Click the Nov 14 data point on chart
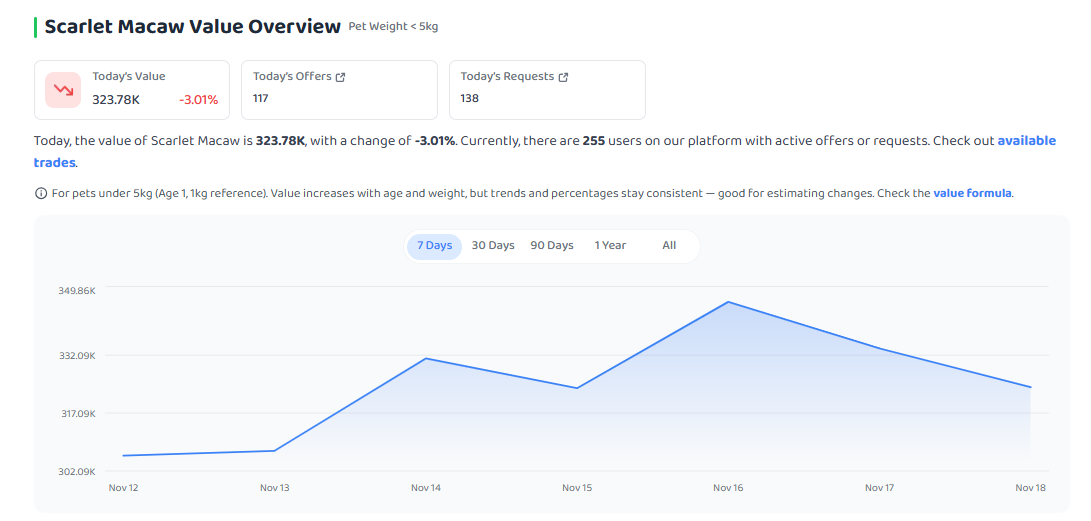This screenshot has width=1091, height=521. (x=426, y=358)
